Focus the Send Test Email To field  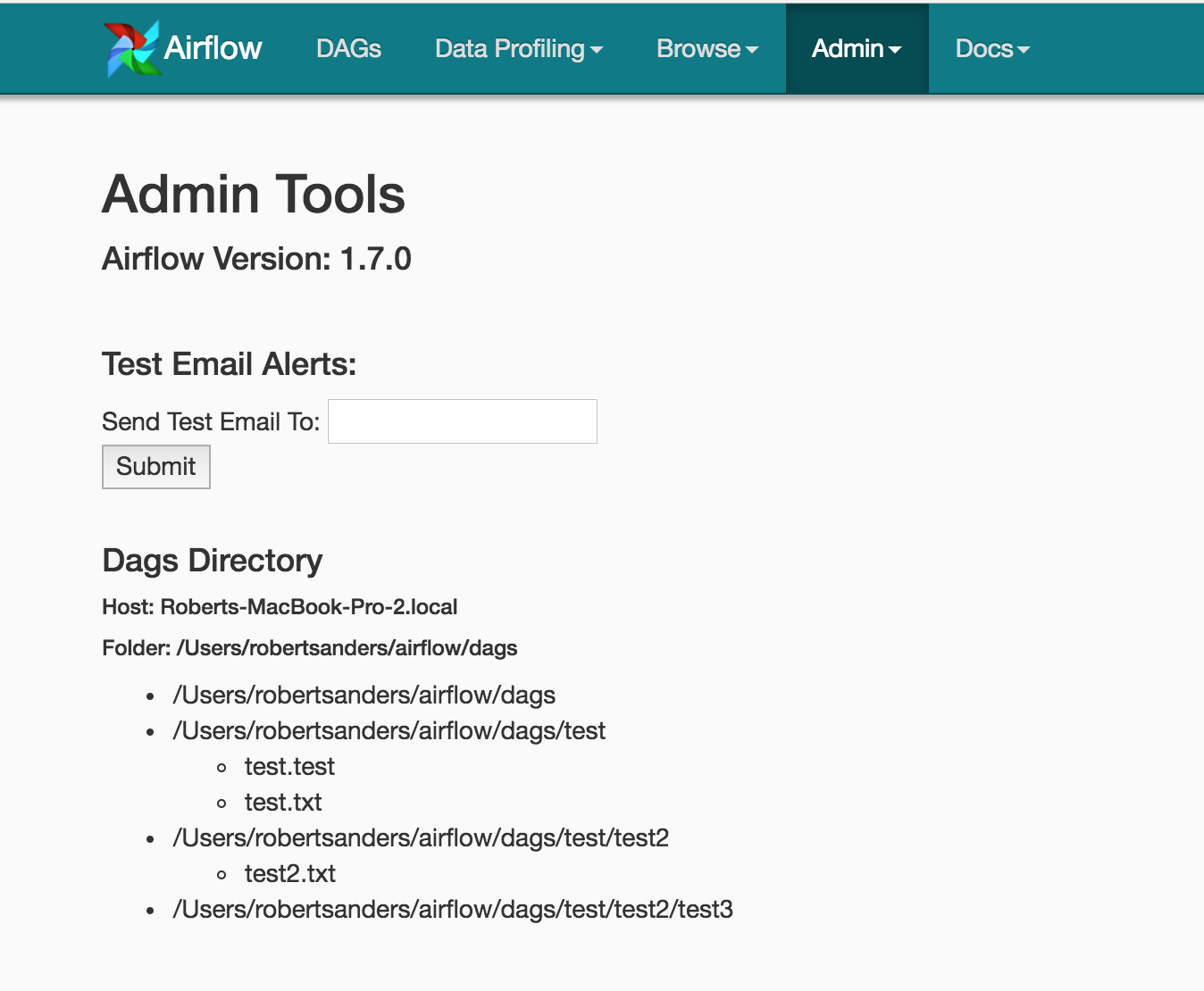(x=463, y=421)
